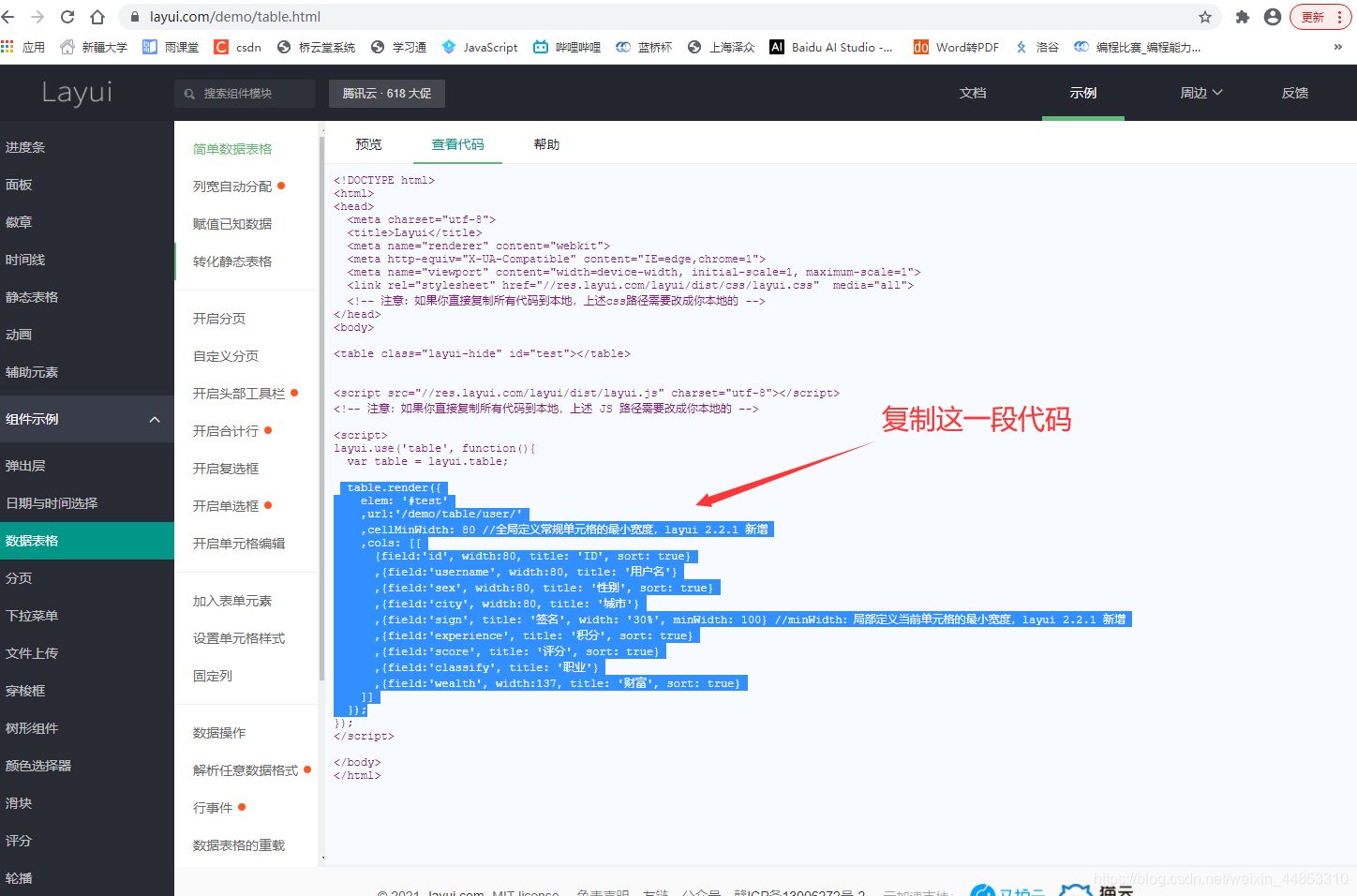Open the 应用 apps shortcut
This screenshot has height=896, width=1357.
(23, 47)
